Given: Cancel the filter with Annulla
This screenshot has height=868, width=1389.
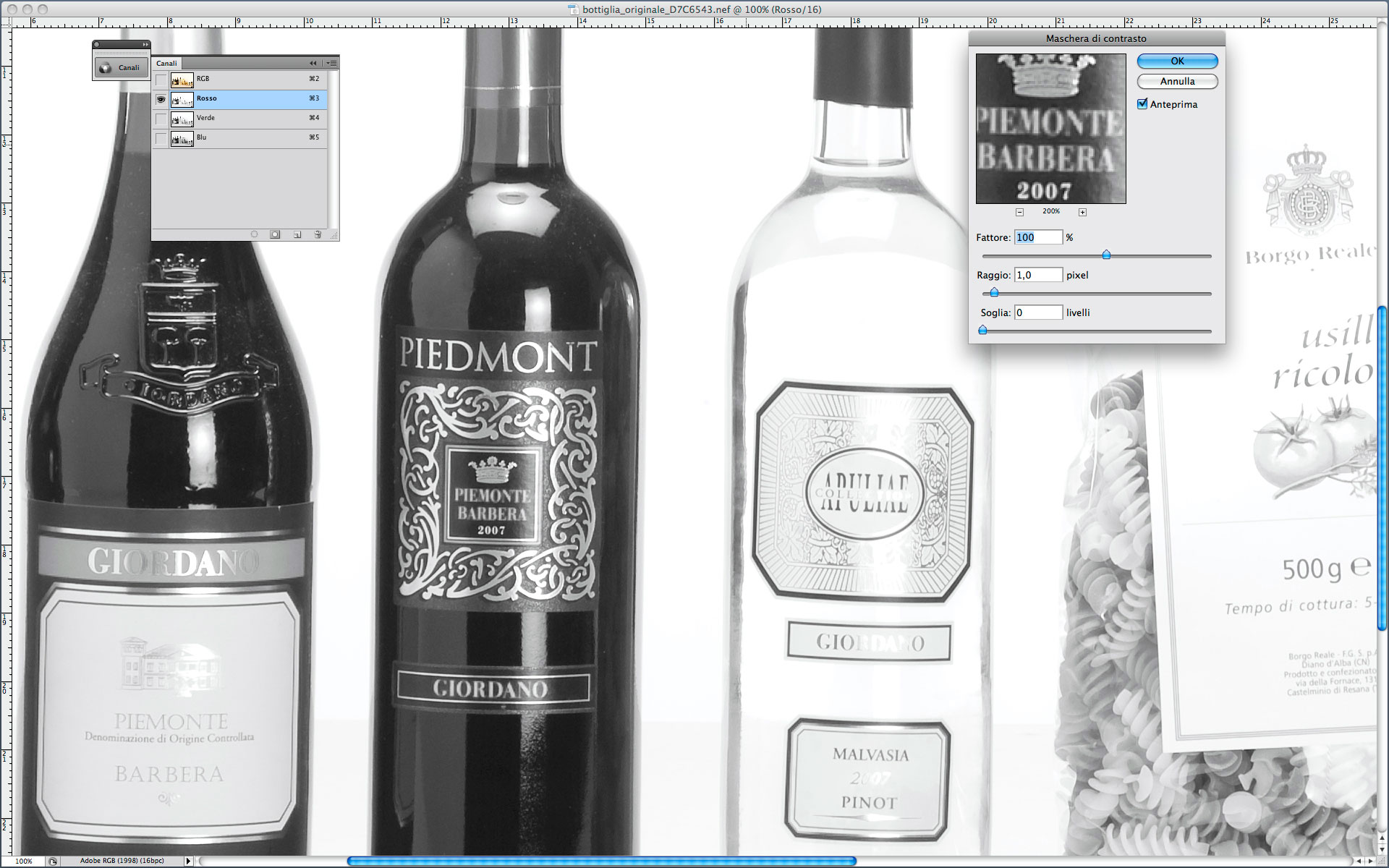Looking at the screenshot, I should click(x=1177, y=82).
